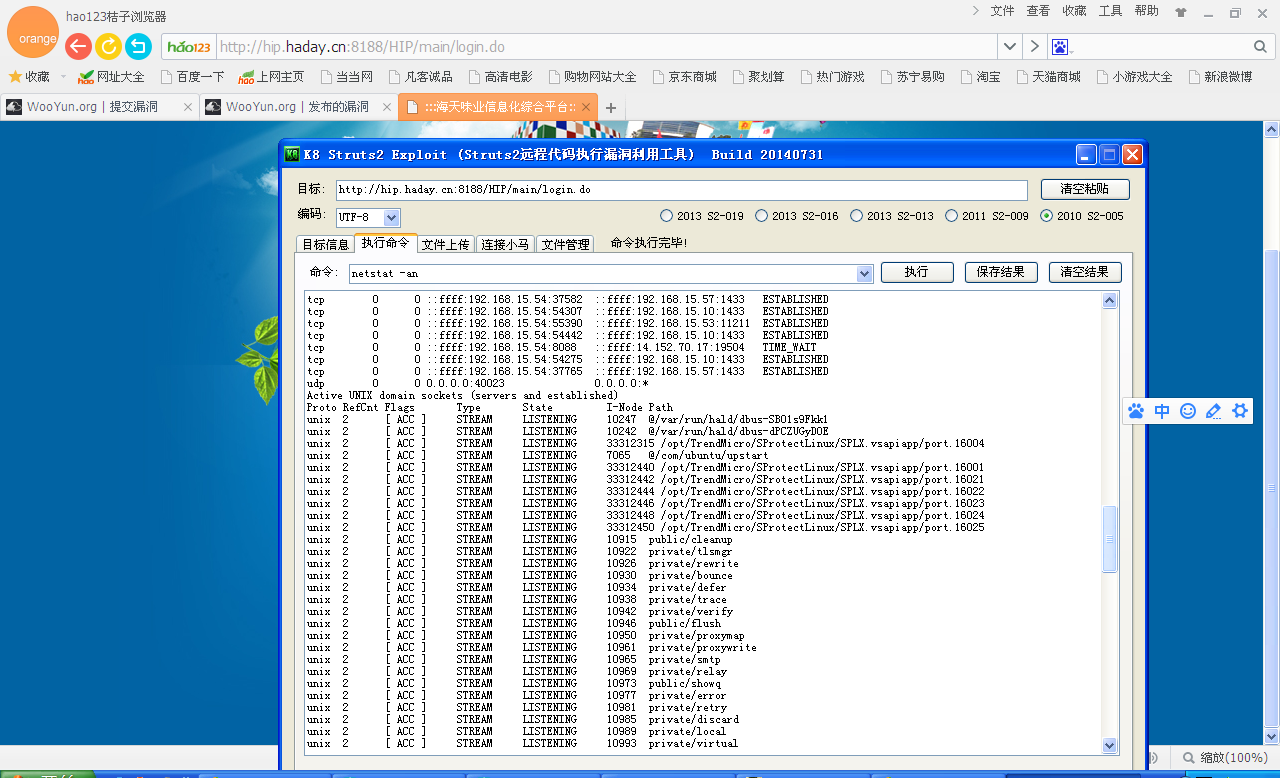
Task: Open the 百度一下 bookmark
Action: pos(192,77)
